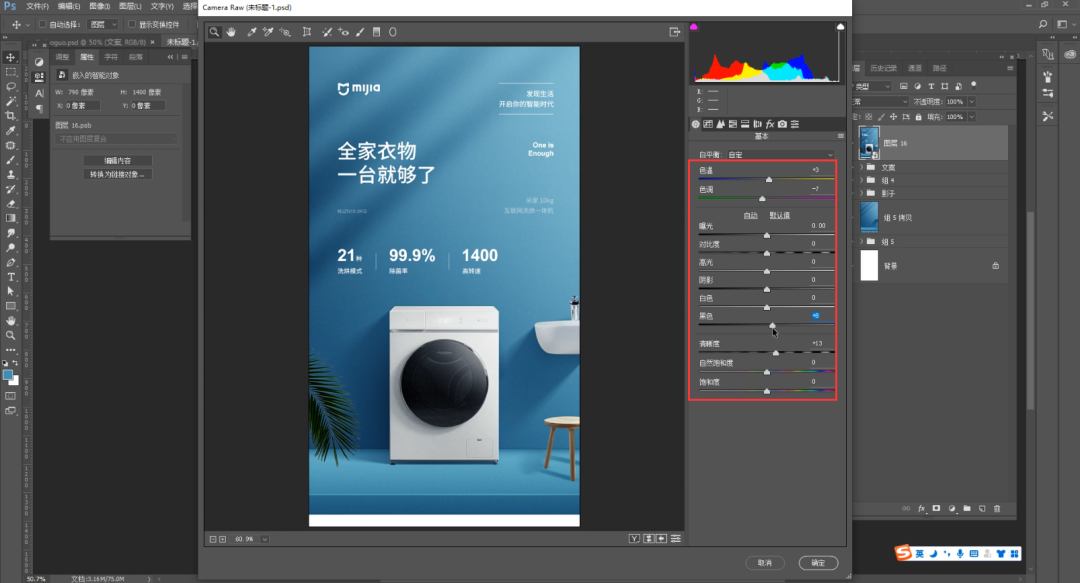Screen dimensions: 1080x583
Task: Click the delete layer trash icon
Action: tap(997, 509)
